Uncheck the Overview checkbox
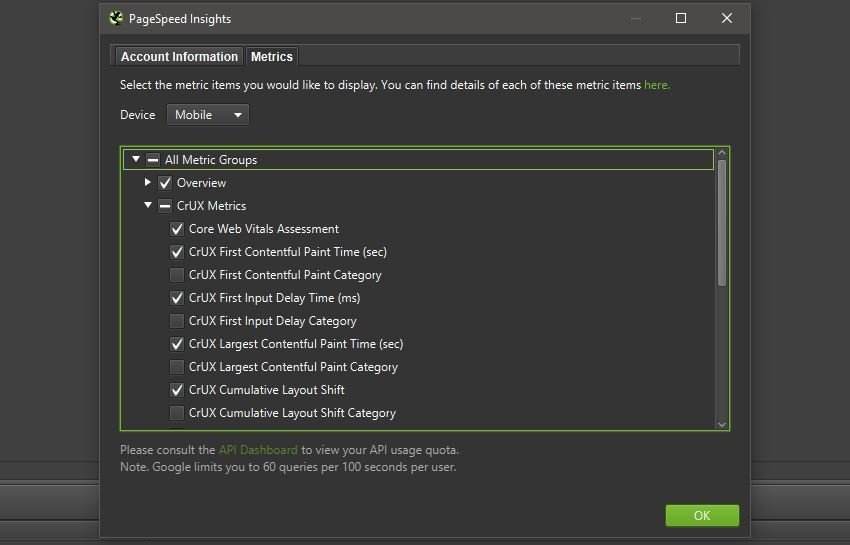This screenshot has height=545, width=850. click(165, 183)
